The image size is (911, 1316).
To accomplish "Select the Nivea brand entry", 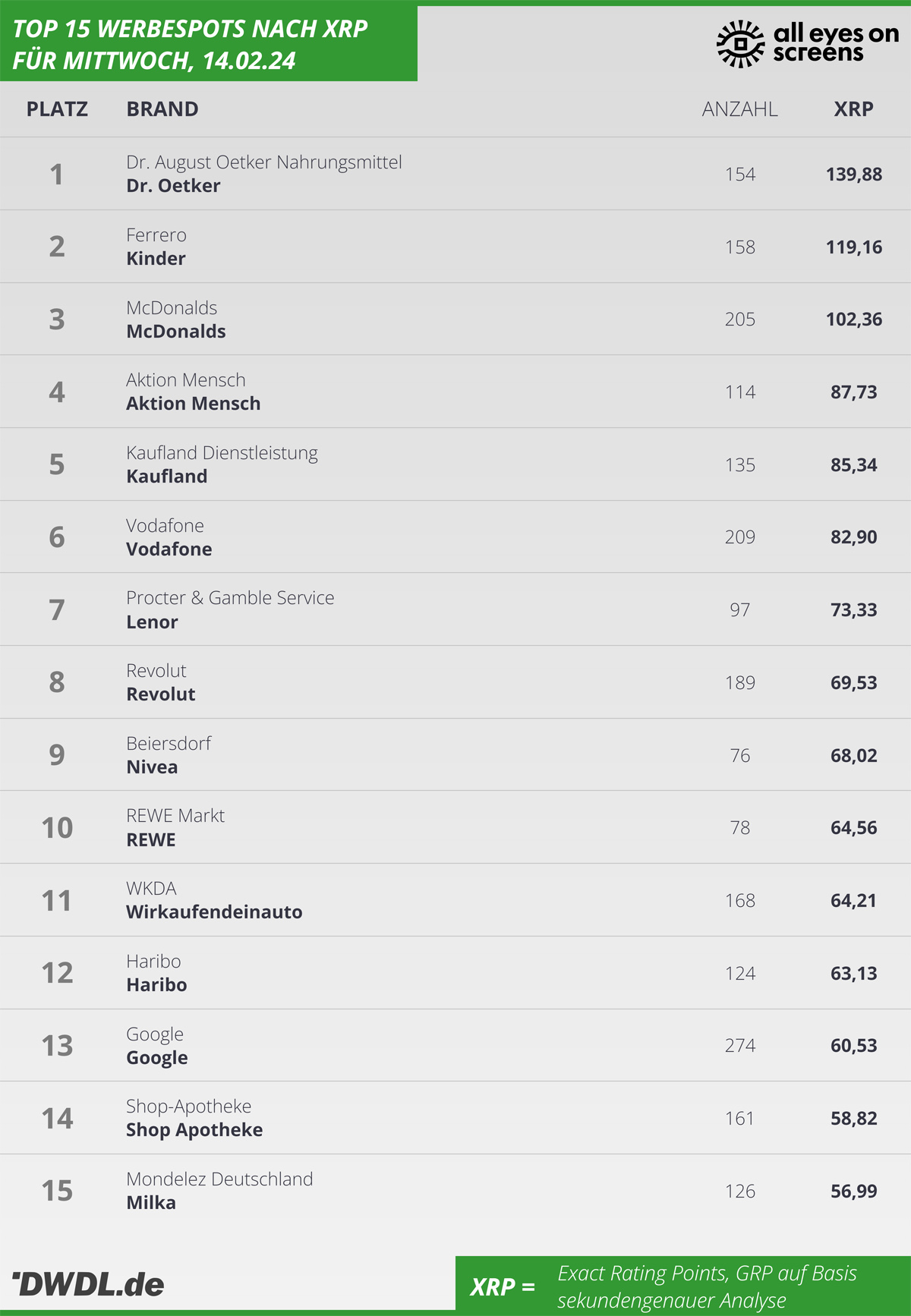I will (x=152, y=767).
